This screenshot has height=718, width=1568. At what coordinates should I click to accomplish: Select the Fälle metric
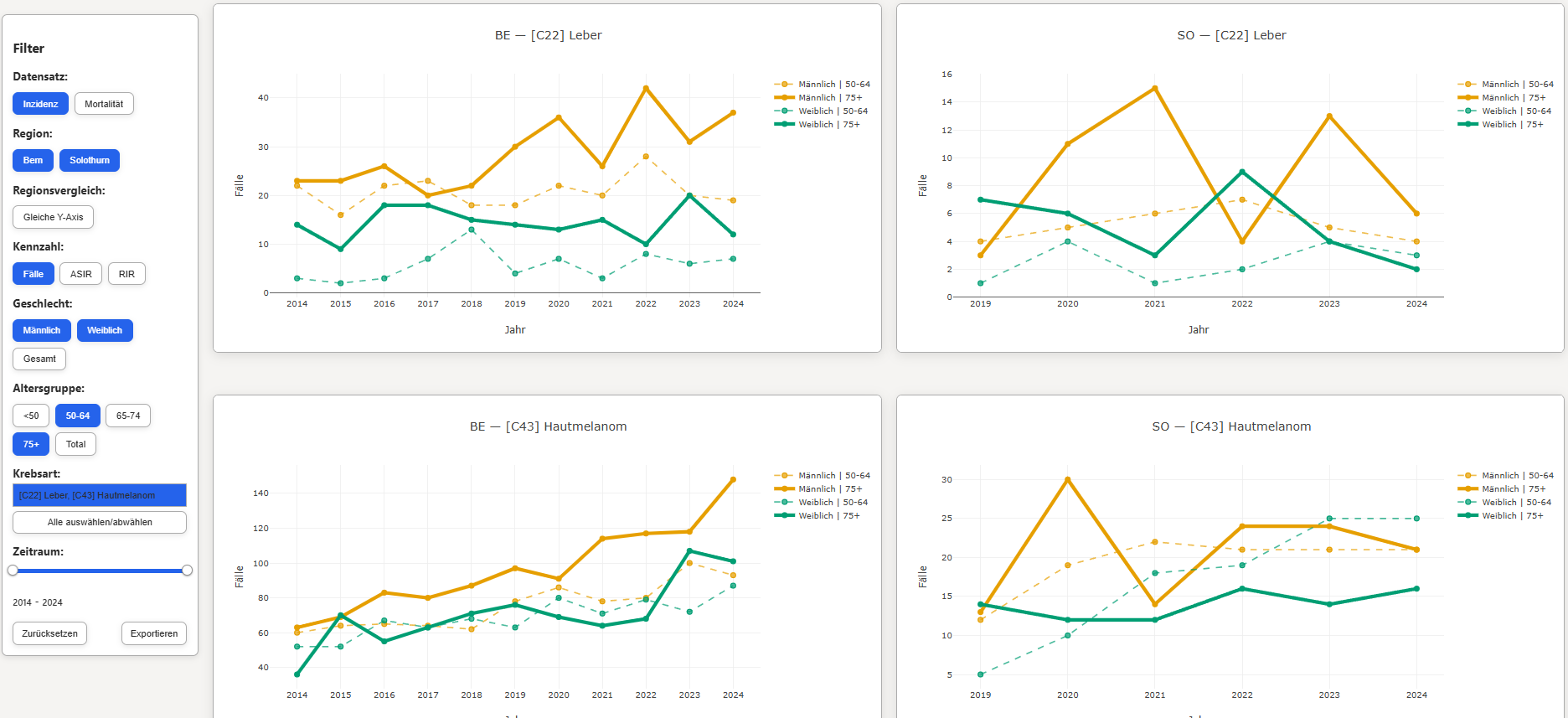pos(34,274)
